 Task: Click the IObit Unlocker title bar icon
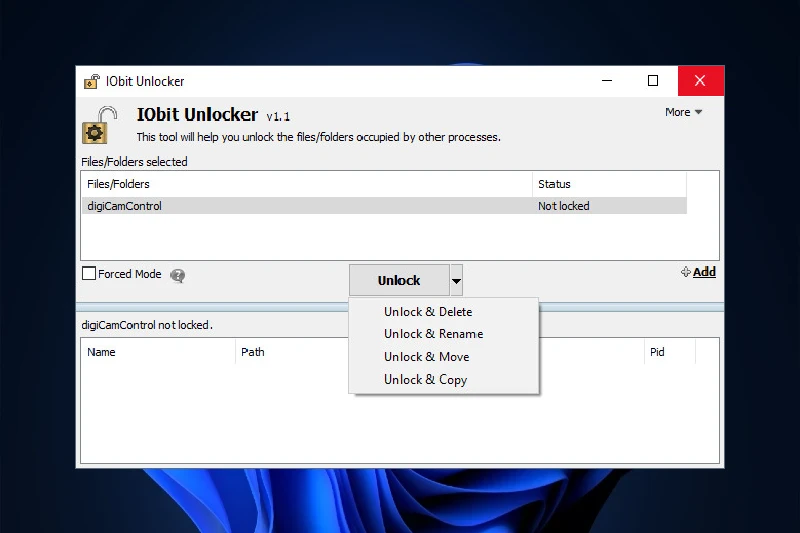coord(91,81)
